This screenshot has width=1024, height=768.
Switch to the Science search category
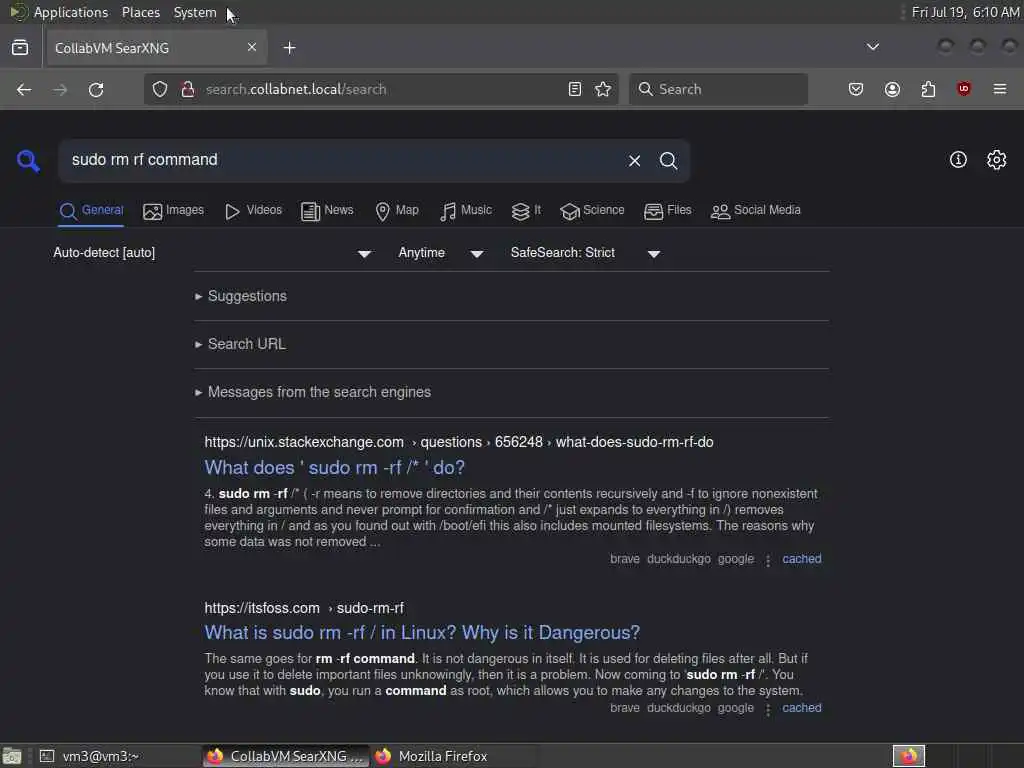[592, 210]
